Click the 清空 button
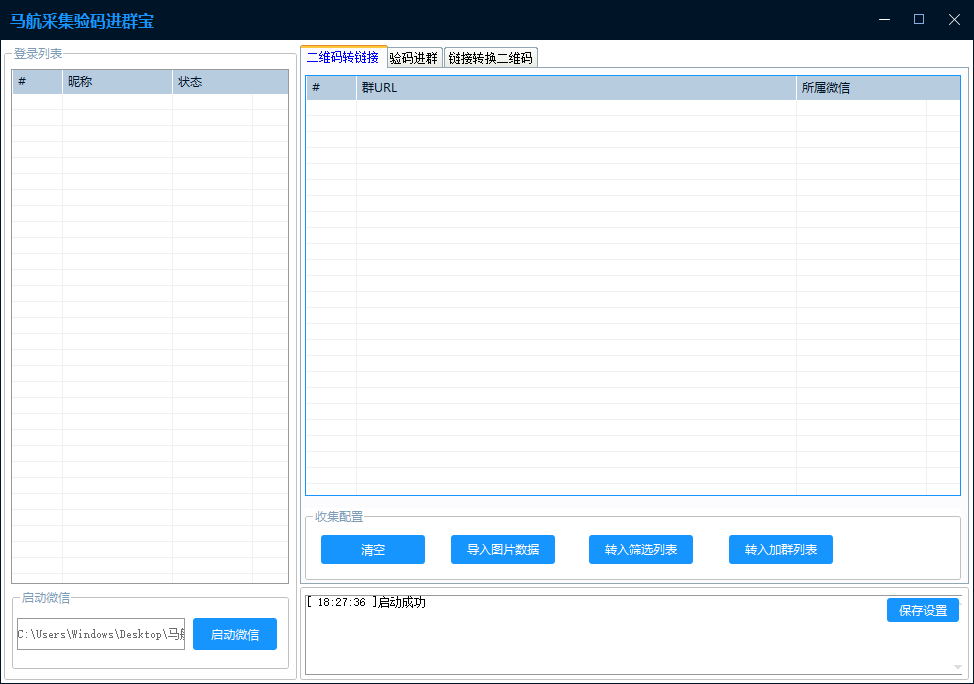This screenshot has width=974, height=684. 373,550
